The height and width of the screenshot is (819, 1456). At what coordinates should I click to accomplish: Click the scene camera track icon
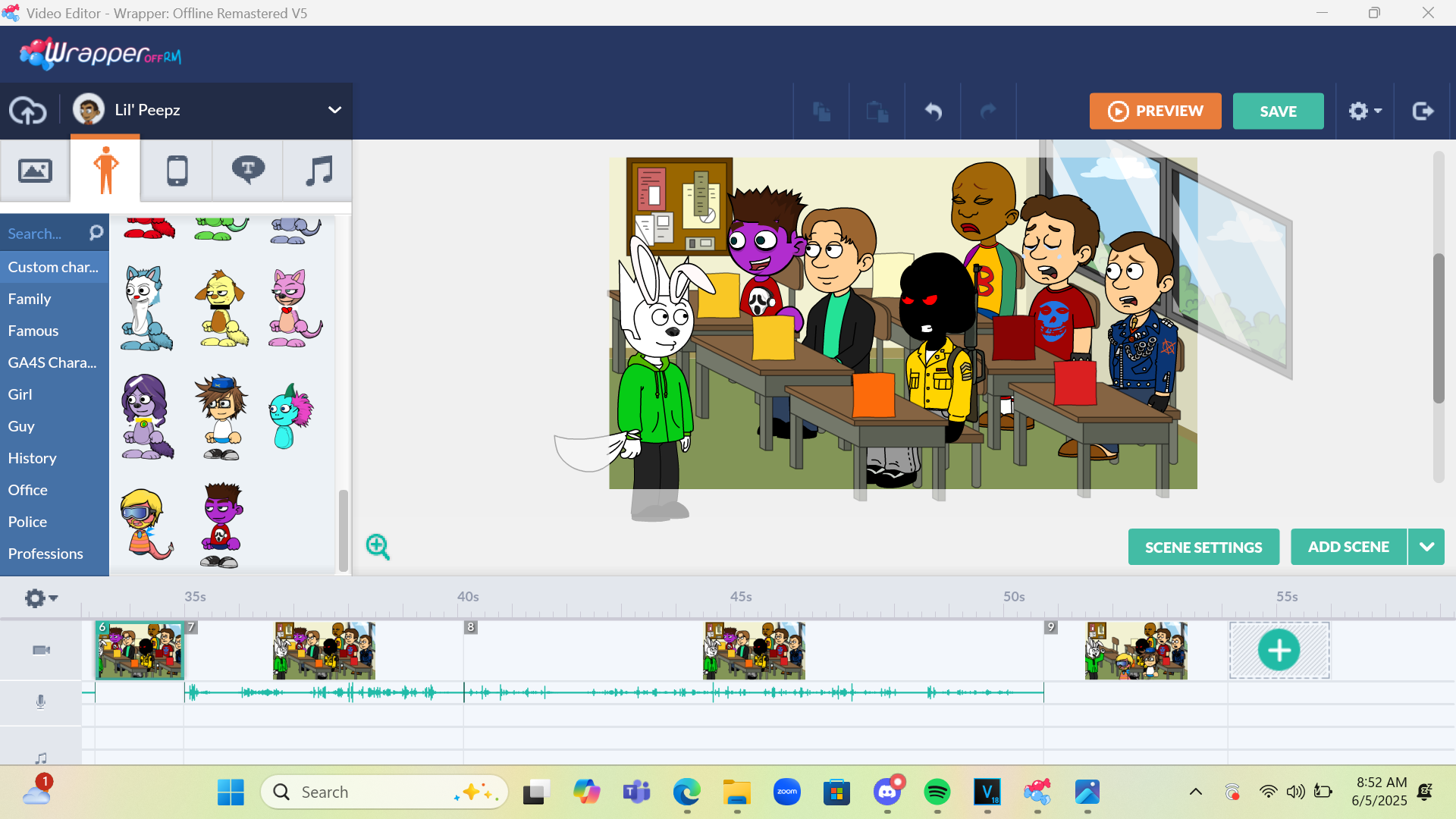(x=41, y=650)
